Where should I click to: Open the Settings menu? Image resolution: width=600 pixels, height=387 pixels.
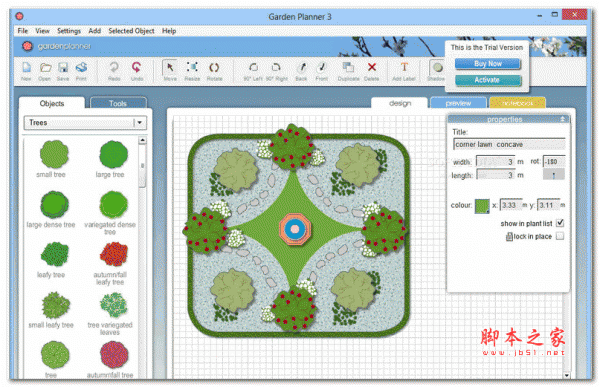69,31
